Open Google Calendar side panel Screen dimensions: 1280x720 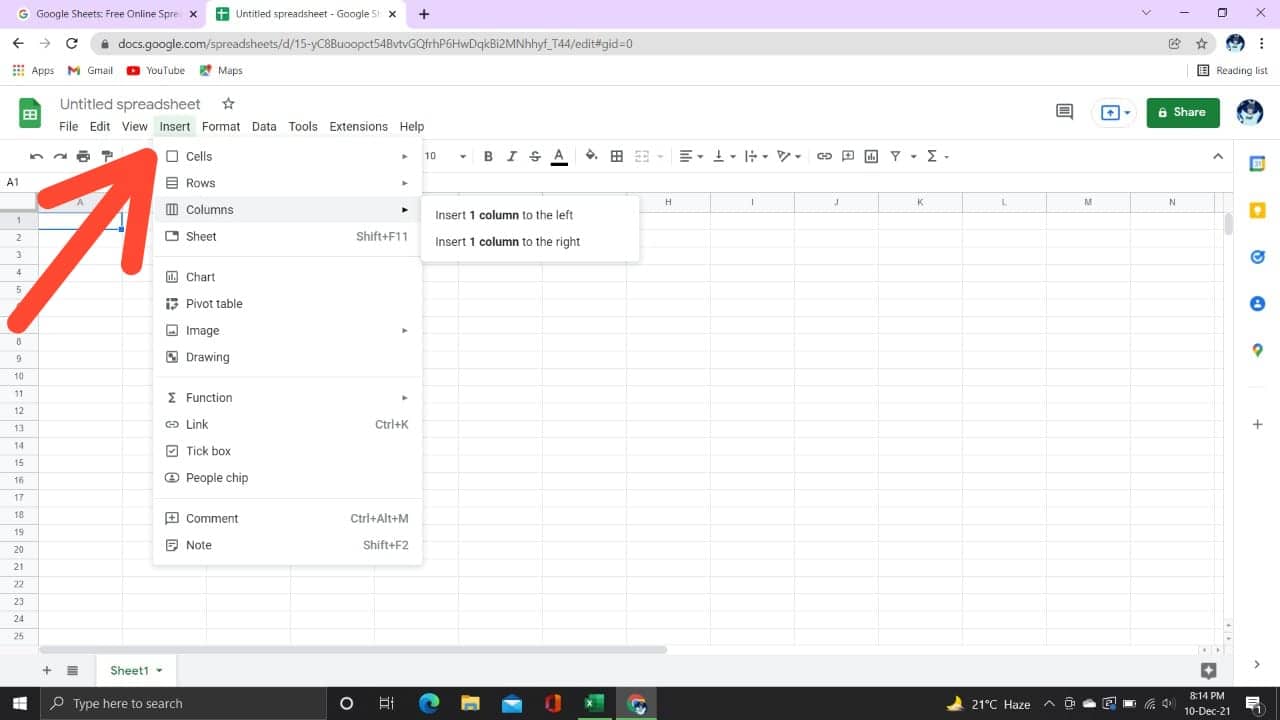tap(1258, 164)
